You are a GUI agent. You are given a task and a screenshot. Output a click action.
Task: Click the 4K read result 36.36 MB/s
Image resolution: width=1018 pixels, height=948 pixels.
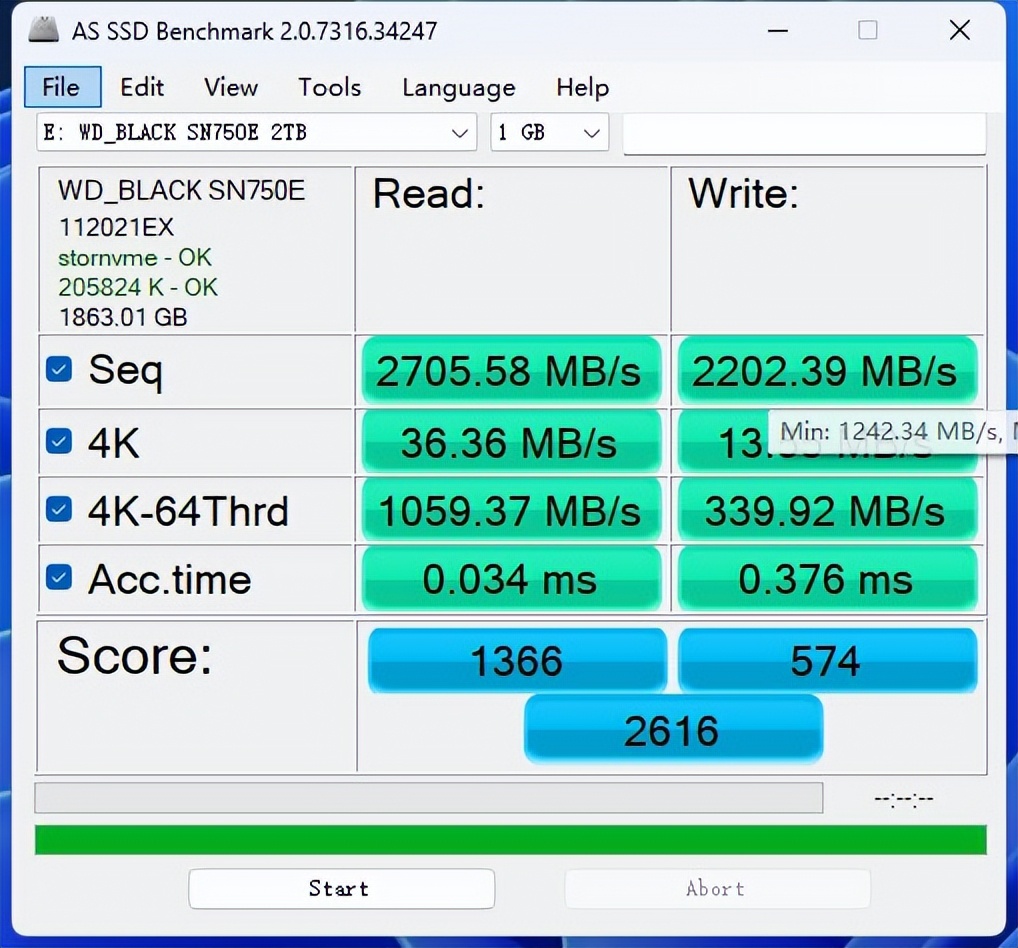click(511, 443)
